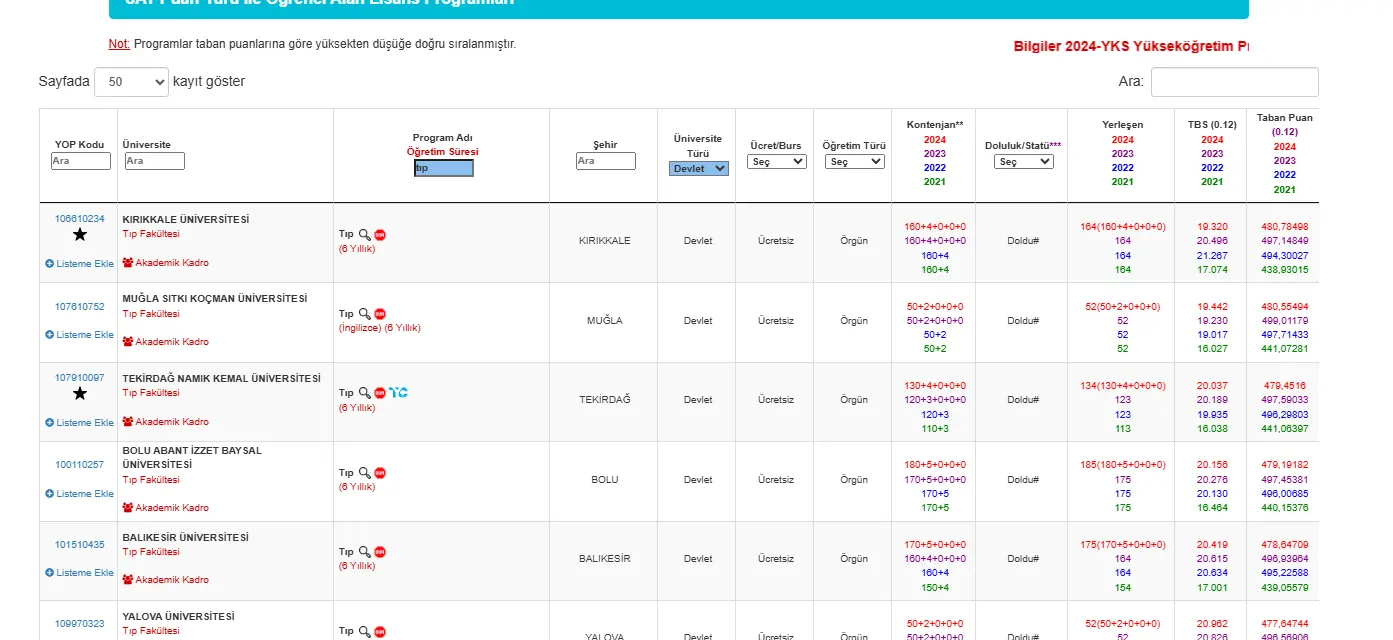Open magnifier icon for Muğla Sıtkı Koçman Tıp
The height and width of the screenshot is (640, 1393).
(x=365, y=313)
